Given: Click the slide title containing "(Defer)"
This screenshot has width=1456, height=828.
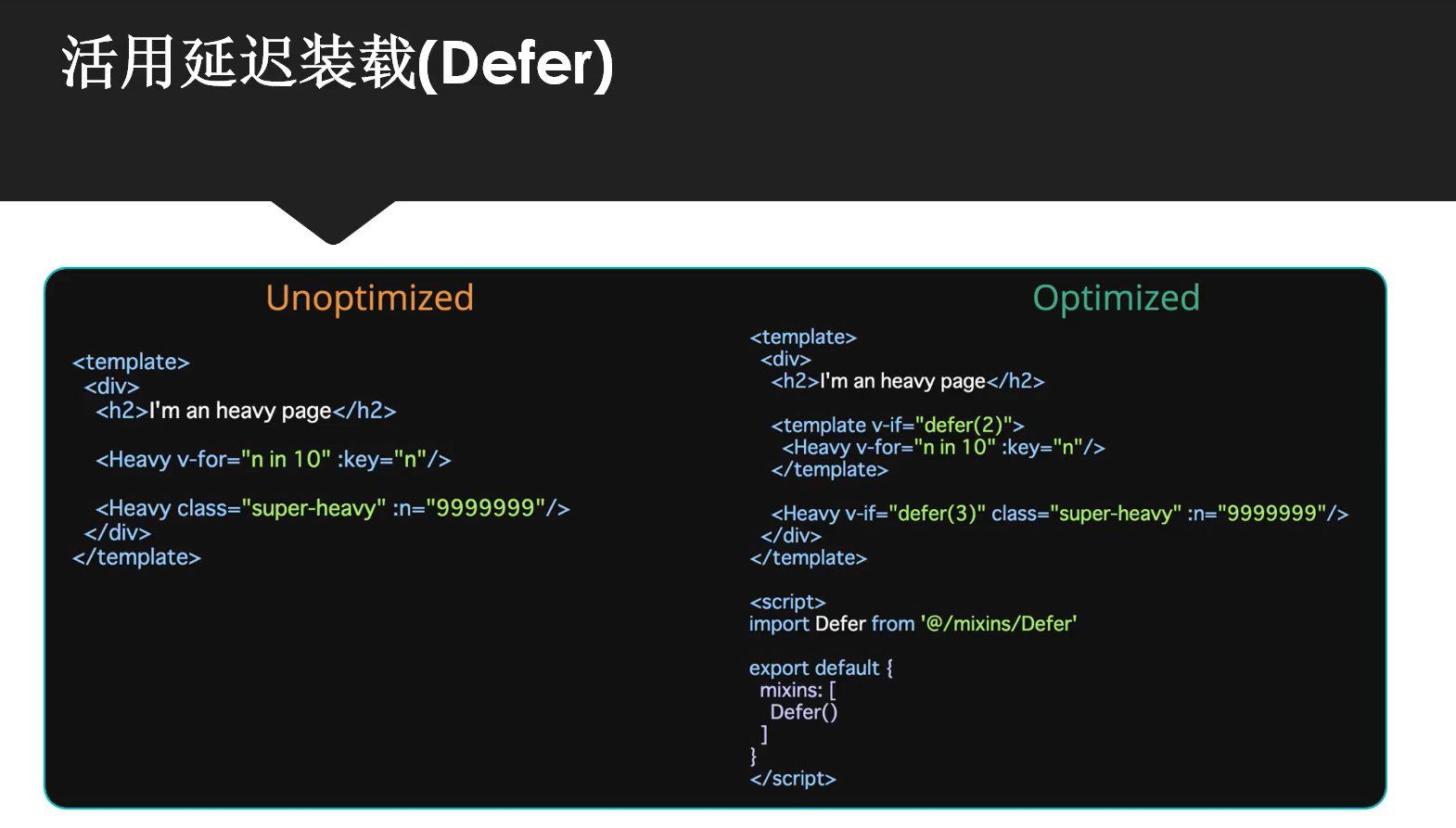Looking at the screenshot, I should [x=337, y=63].
